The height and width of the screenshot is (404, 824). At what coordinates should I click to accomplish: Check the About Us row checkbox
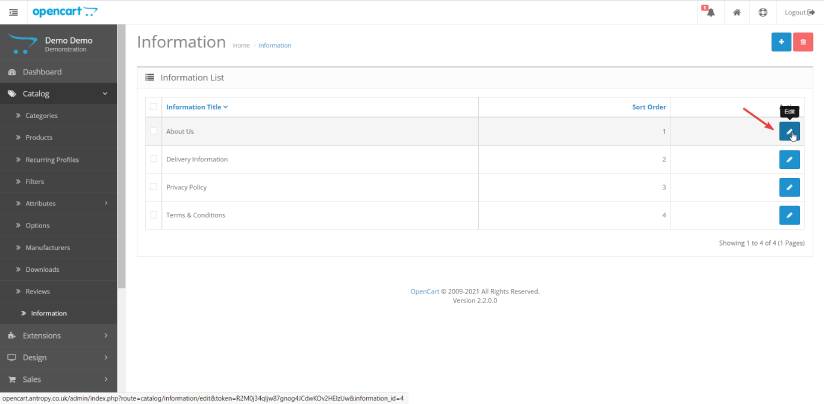click(x=153, y=131)
